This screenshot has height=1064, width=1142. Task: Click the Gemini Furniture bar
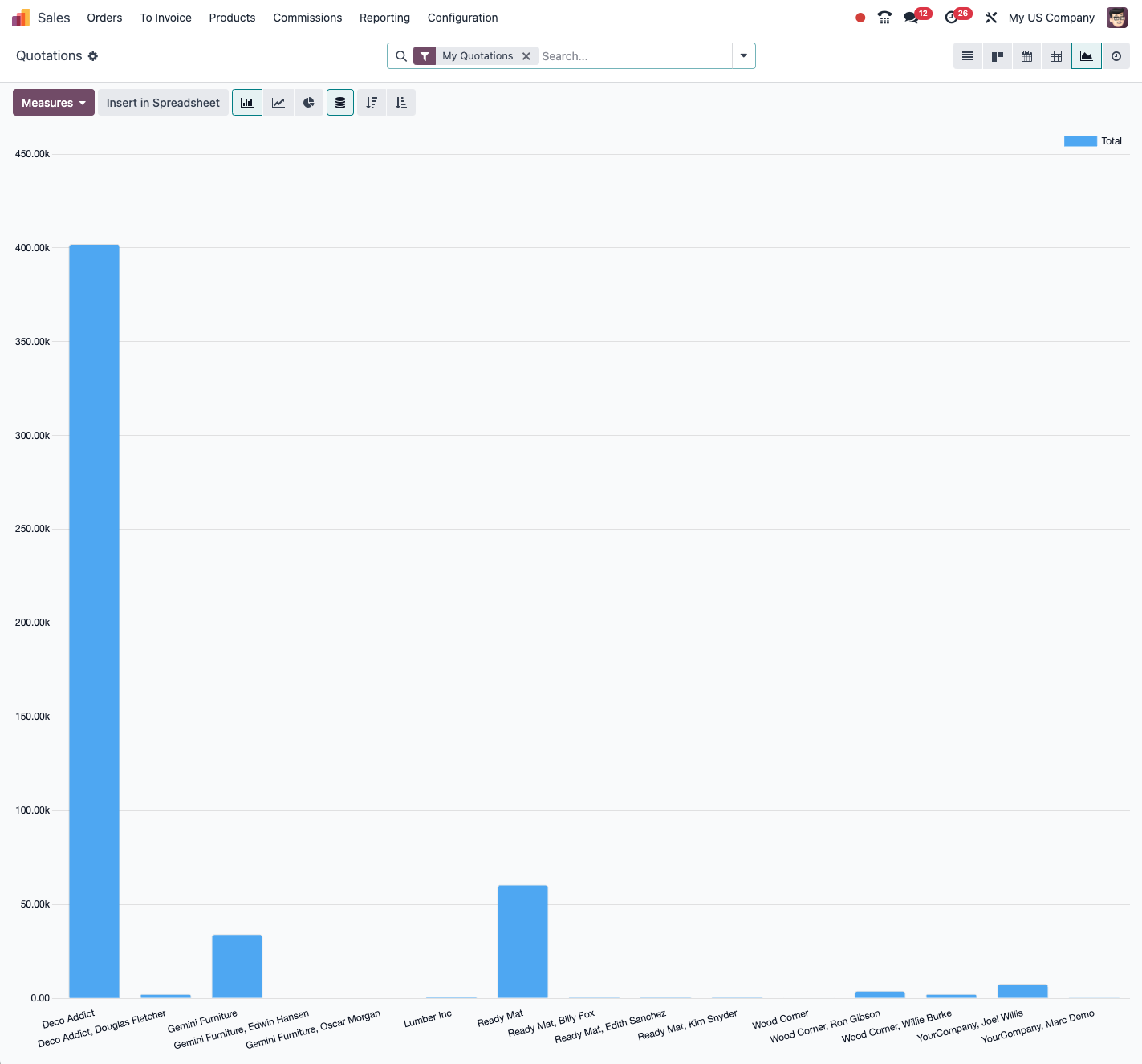coord(237,966)
